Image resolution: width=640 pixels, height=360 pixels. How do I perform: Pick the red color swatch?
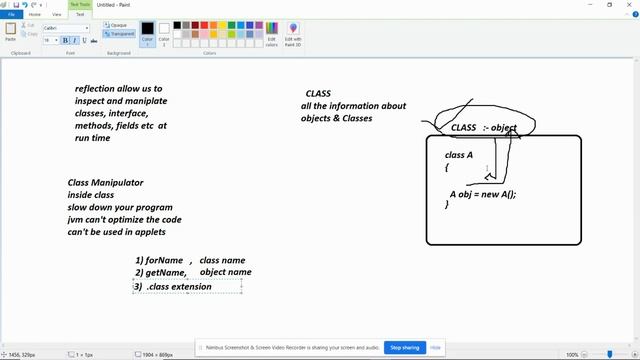click(x=204, y=25)
